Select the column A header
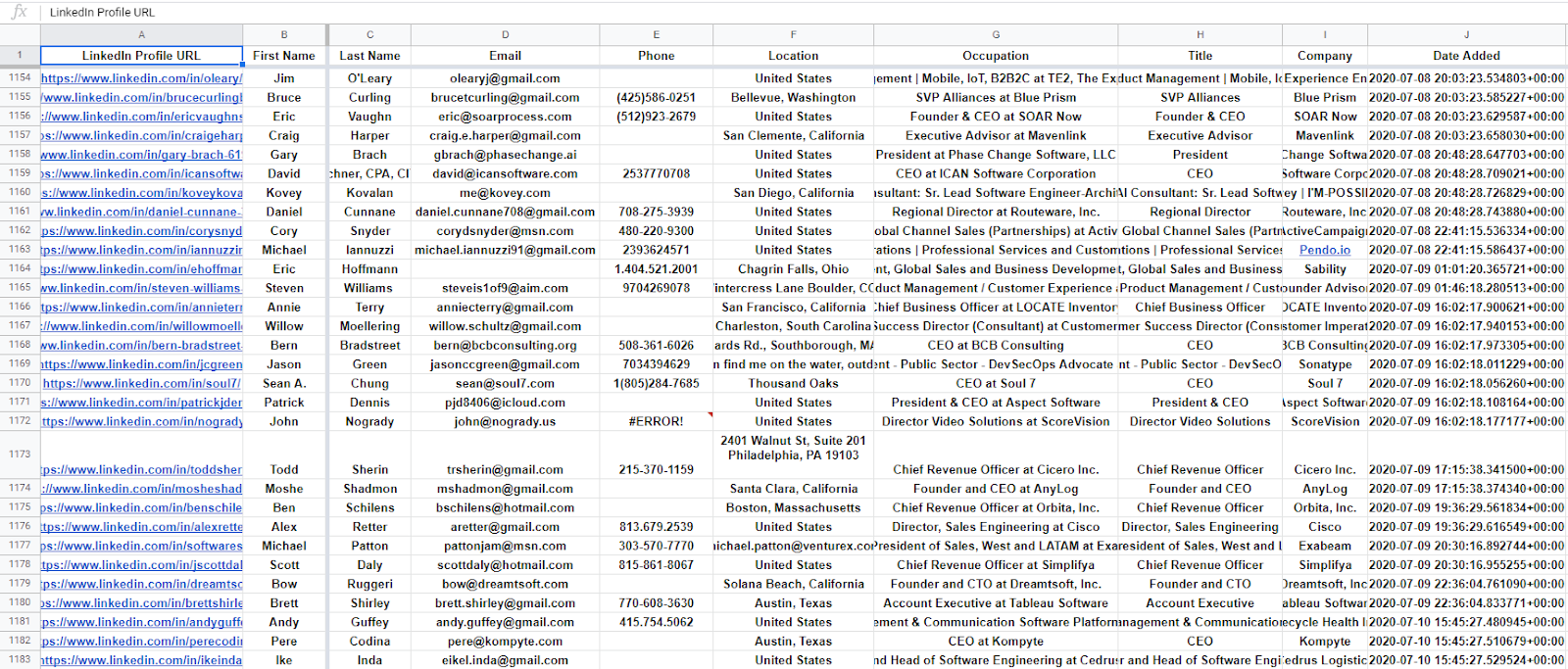The height and width of the screenshot is (669, 1568). coord(141,35)
